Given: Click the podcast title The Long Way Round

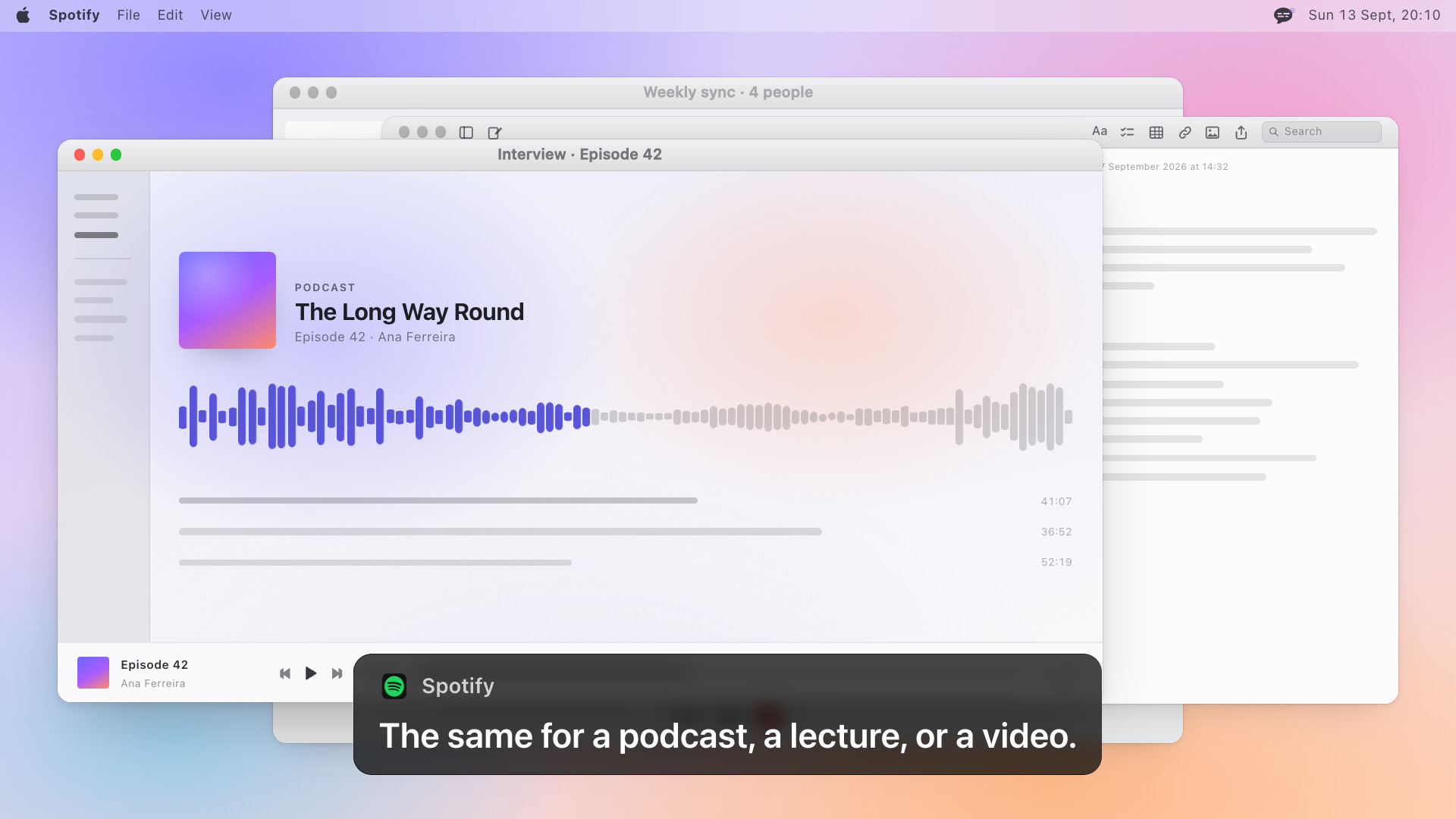Looking at the screenshot, I should [409, 312].
